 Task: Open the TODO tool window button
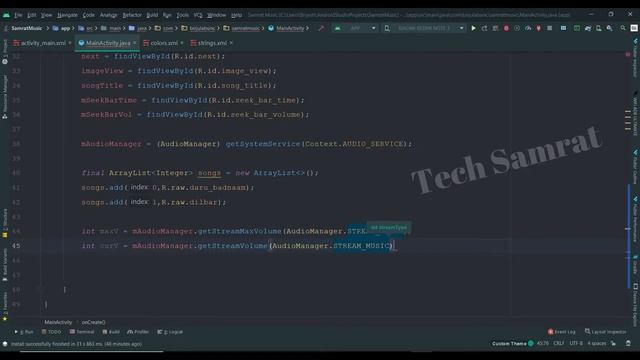pos(51,332)
